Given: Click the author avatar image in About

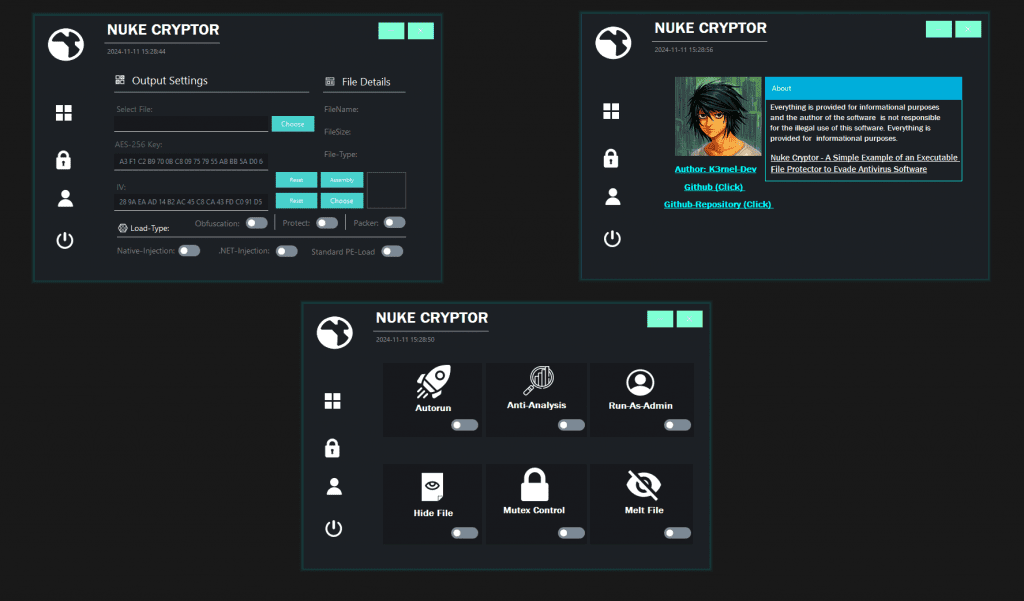Looking at the screenshot, I should pyautogui.click(x=719, y=117).
